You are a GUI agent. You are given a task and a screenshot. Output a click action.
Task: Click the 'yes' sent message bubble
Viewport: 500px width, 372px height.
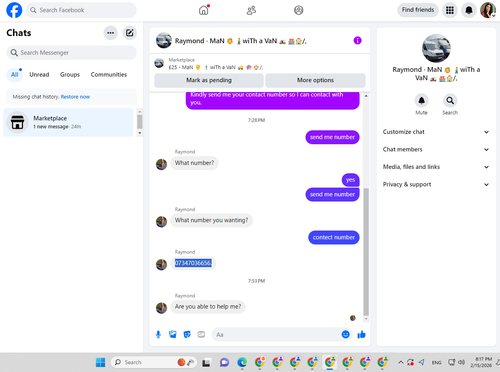350,180
